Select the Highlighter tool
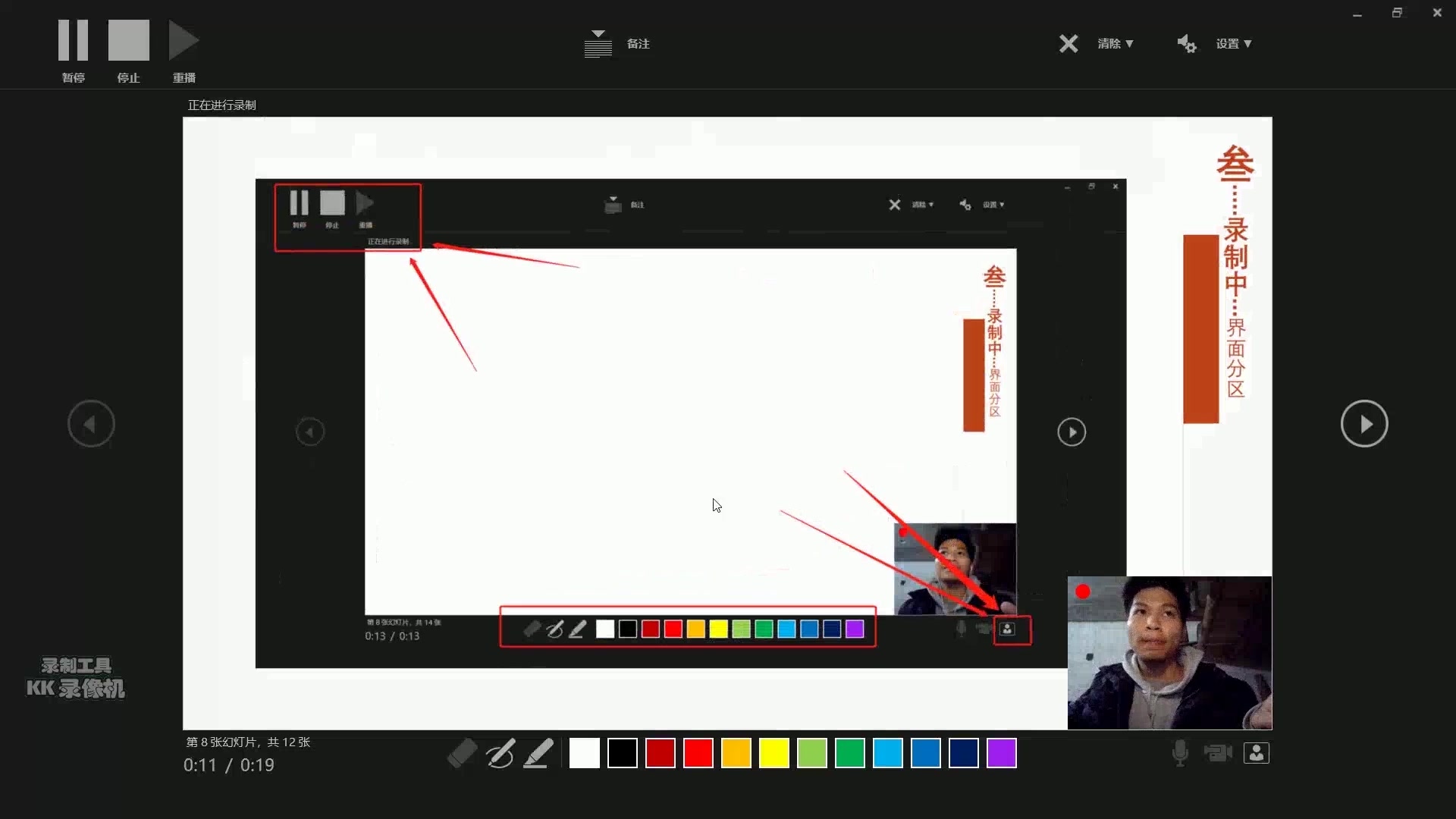This screenshot has width=1456, height=819. pyautogui.click(x=538, y=753)
